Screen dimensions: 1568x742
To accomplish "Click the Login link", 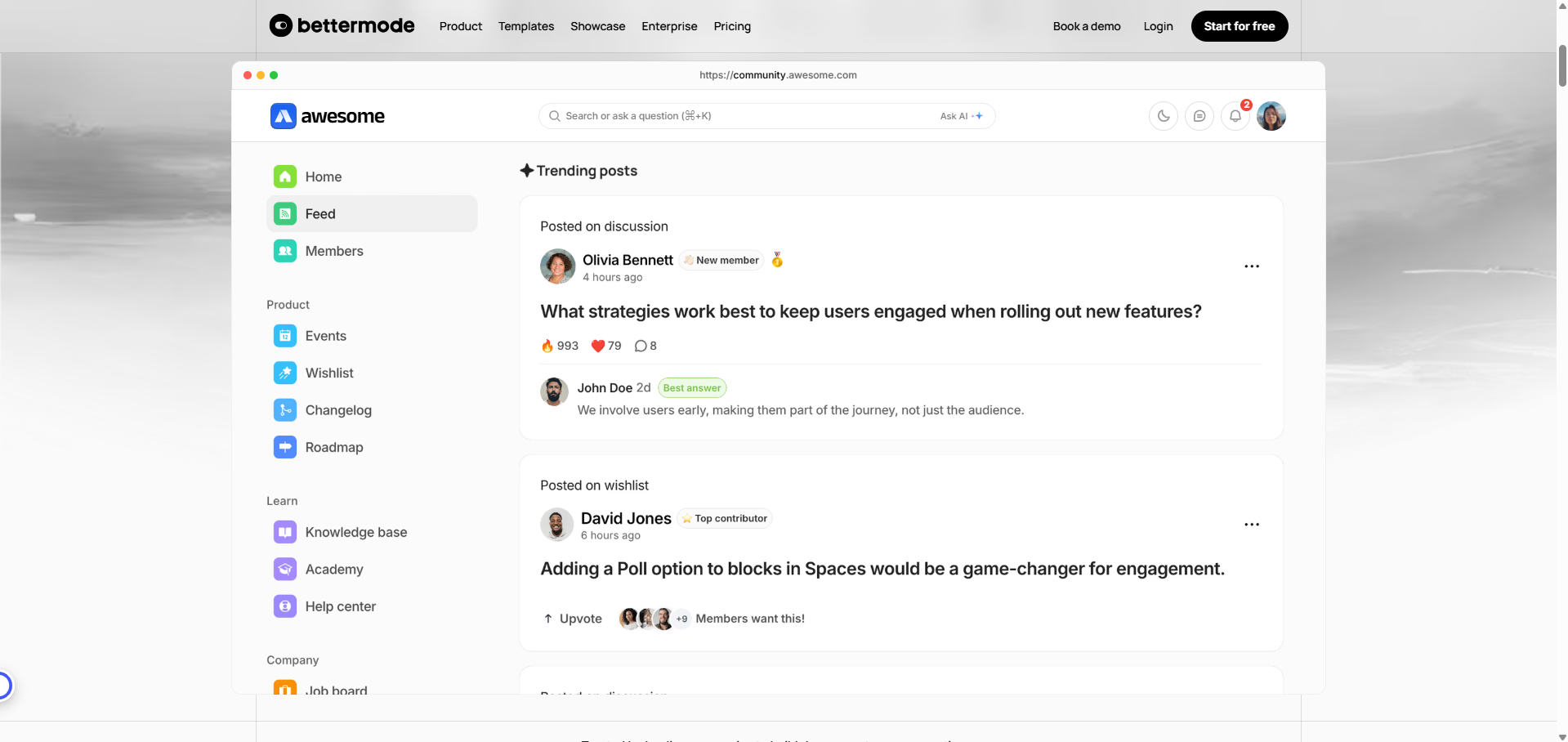I will pos(1158,26).
